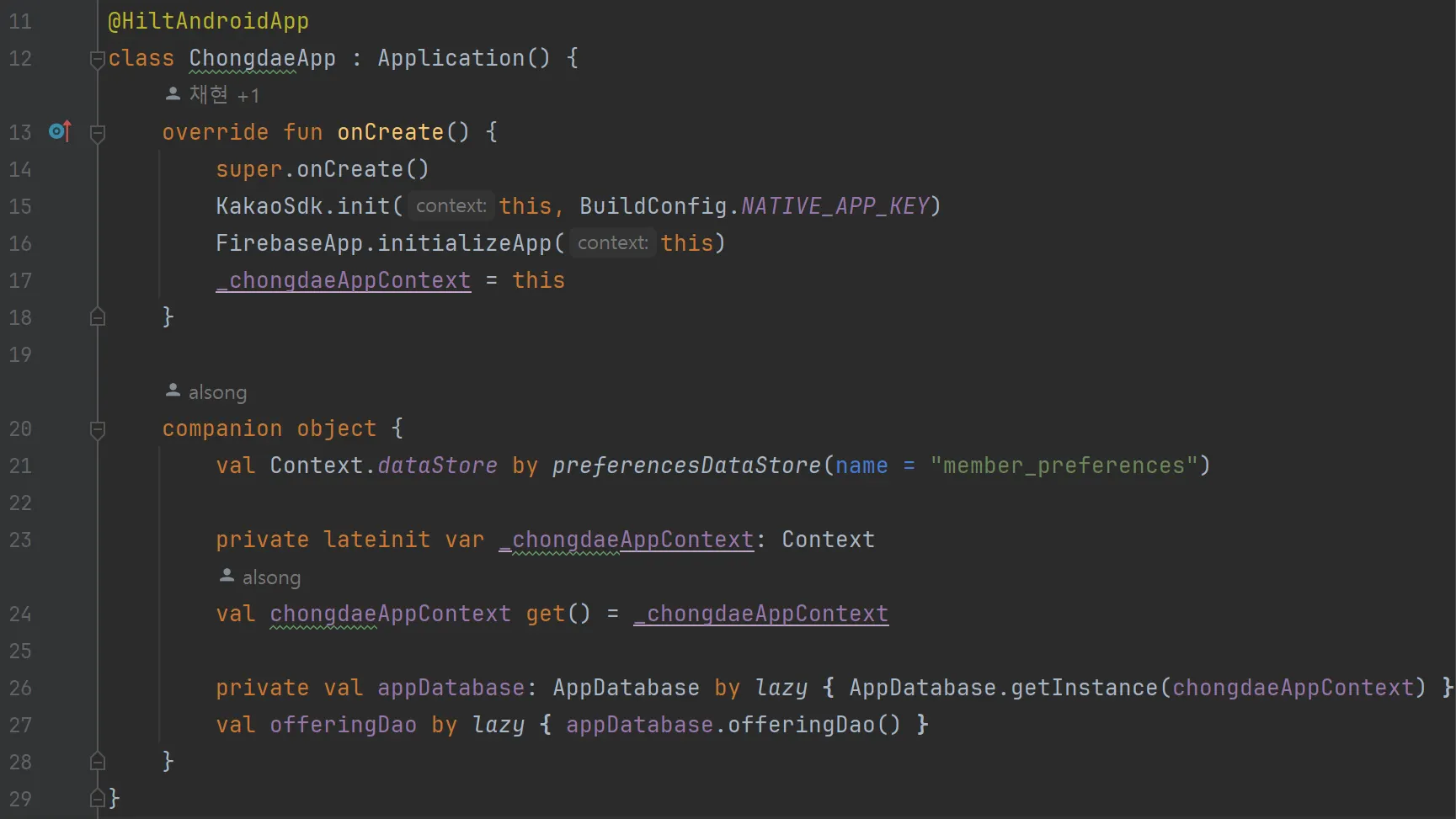Click _chongdaeAppContext in the assignment on line 17
The width and height of the screenshot is (1456, 819).
(344, 280)
